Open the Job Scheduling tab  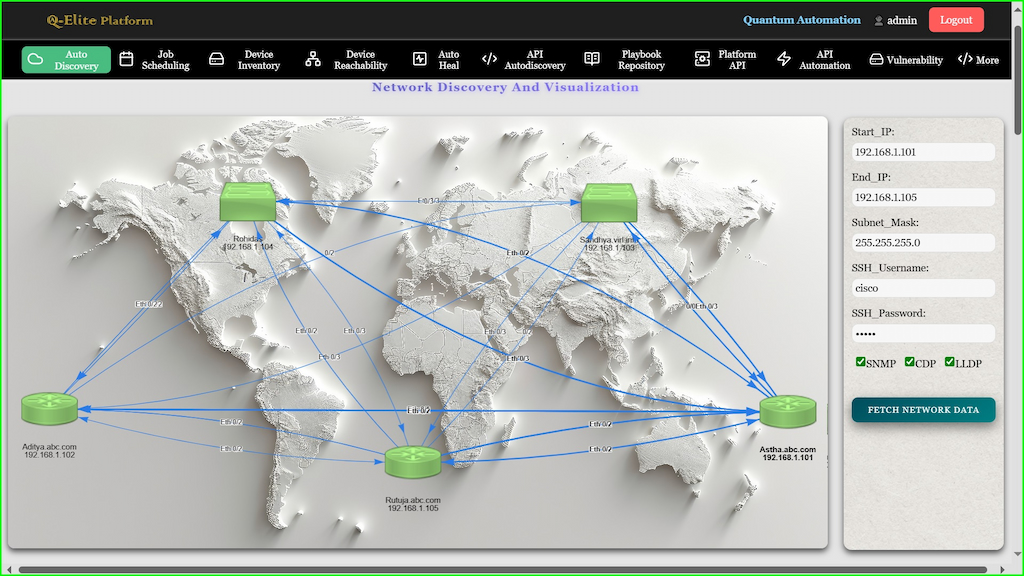tap(155, 60)
